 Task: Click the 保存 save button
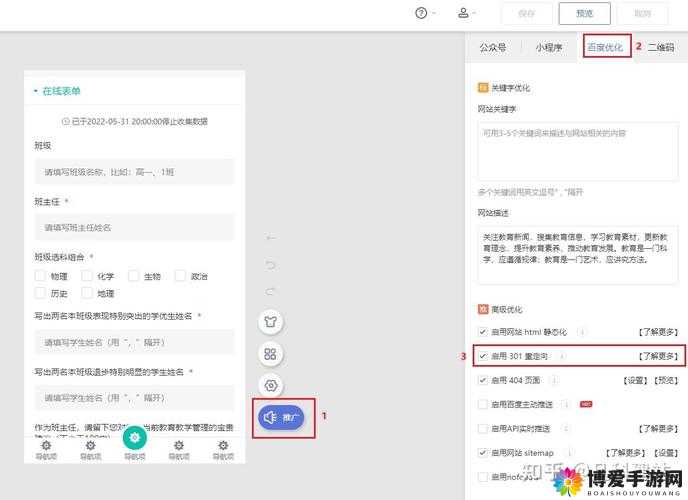click(527, 14)
